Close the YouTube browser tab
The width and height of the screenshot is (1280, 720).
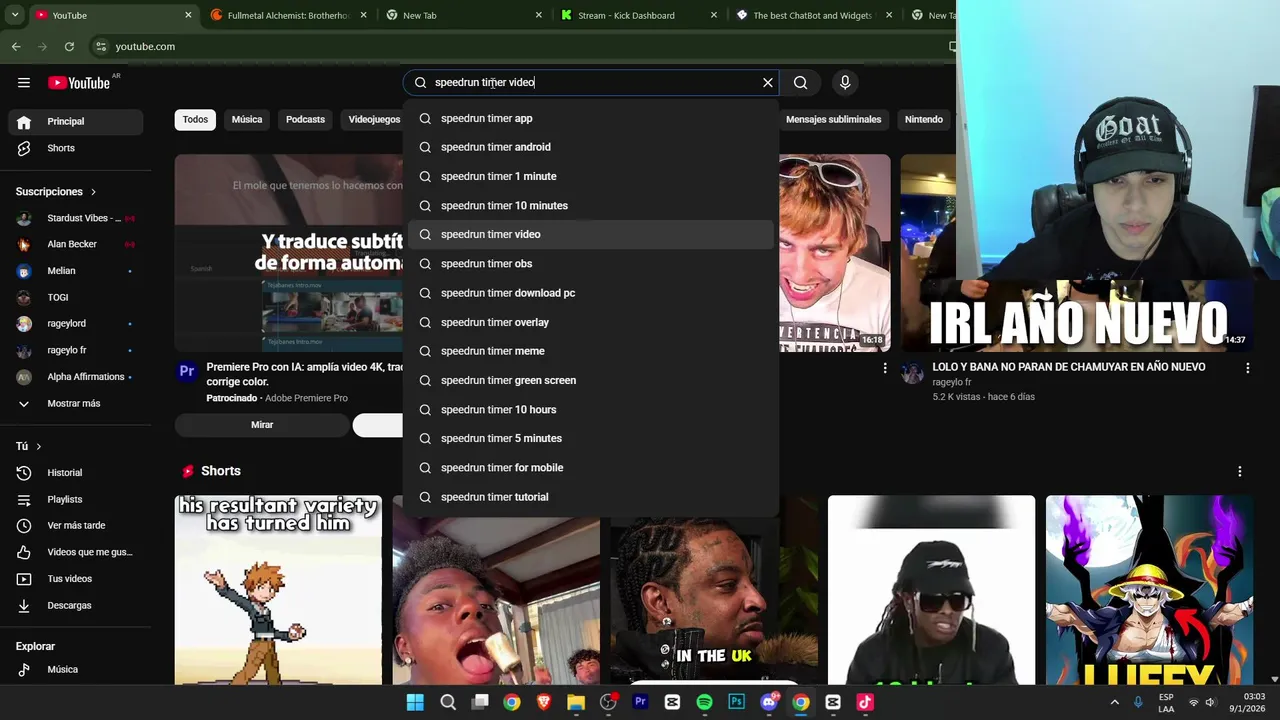tap(188, 15)
